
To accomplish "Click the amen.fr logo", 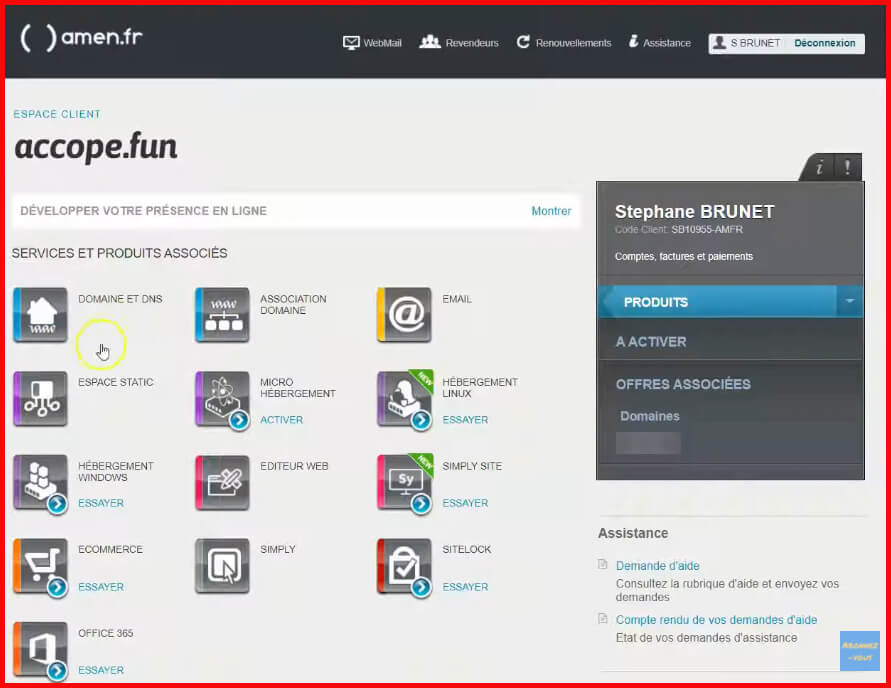I will [x=81, y=37].
